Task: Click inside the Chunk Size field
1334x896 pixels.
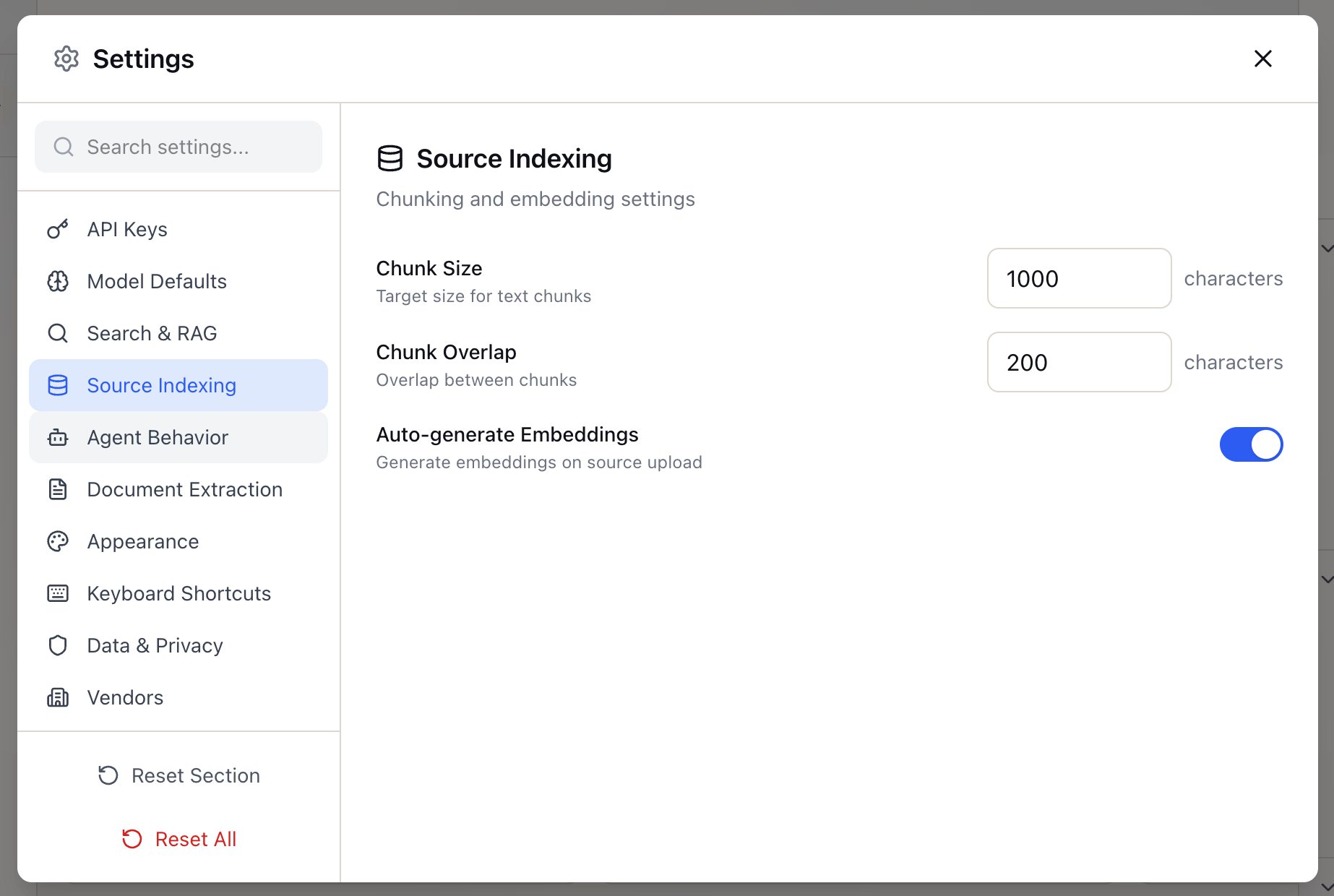Action: tap(1078, 278)
